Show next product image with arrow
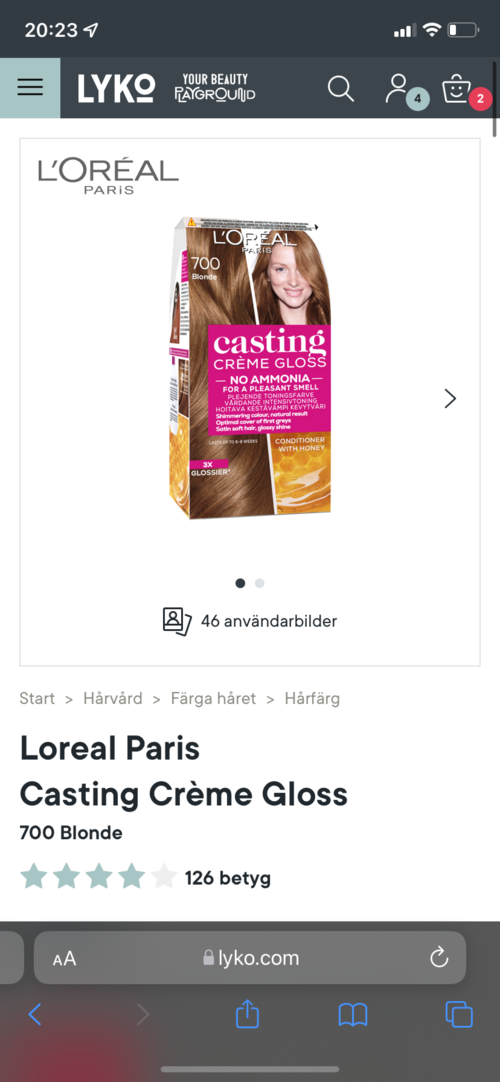The image size is (500, 1082). point(450,398)
